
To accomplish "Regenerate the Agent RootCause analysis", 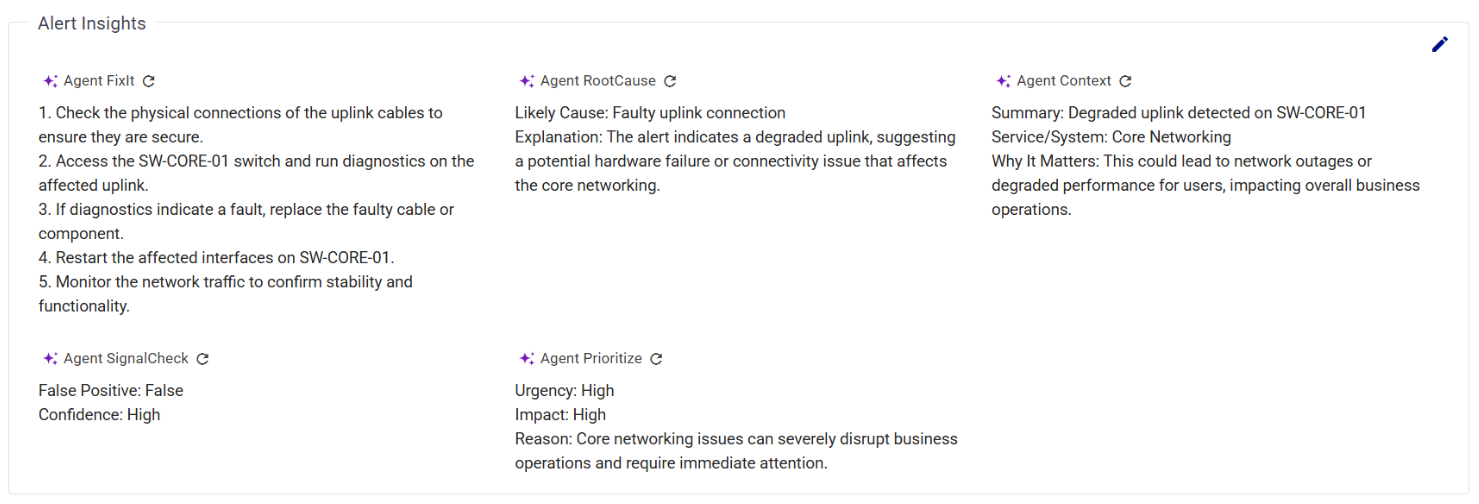I will (x=670, y=81).
